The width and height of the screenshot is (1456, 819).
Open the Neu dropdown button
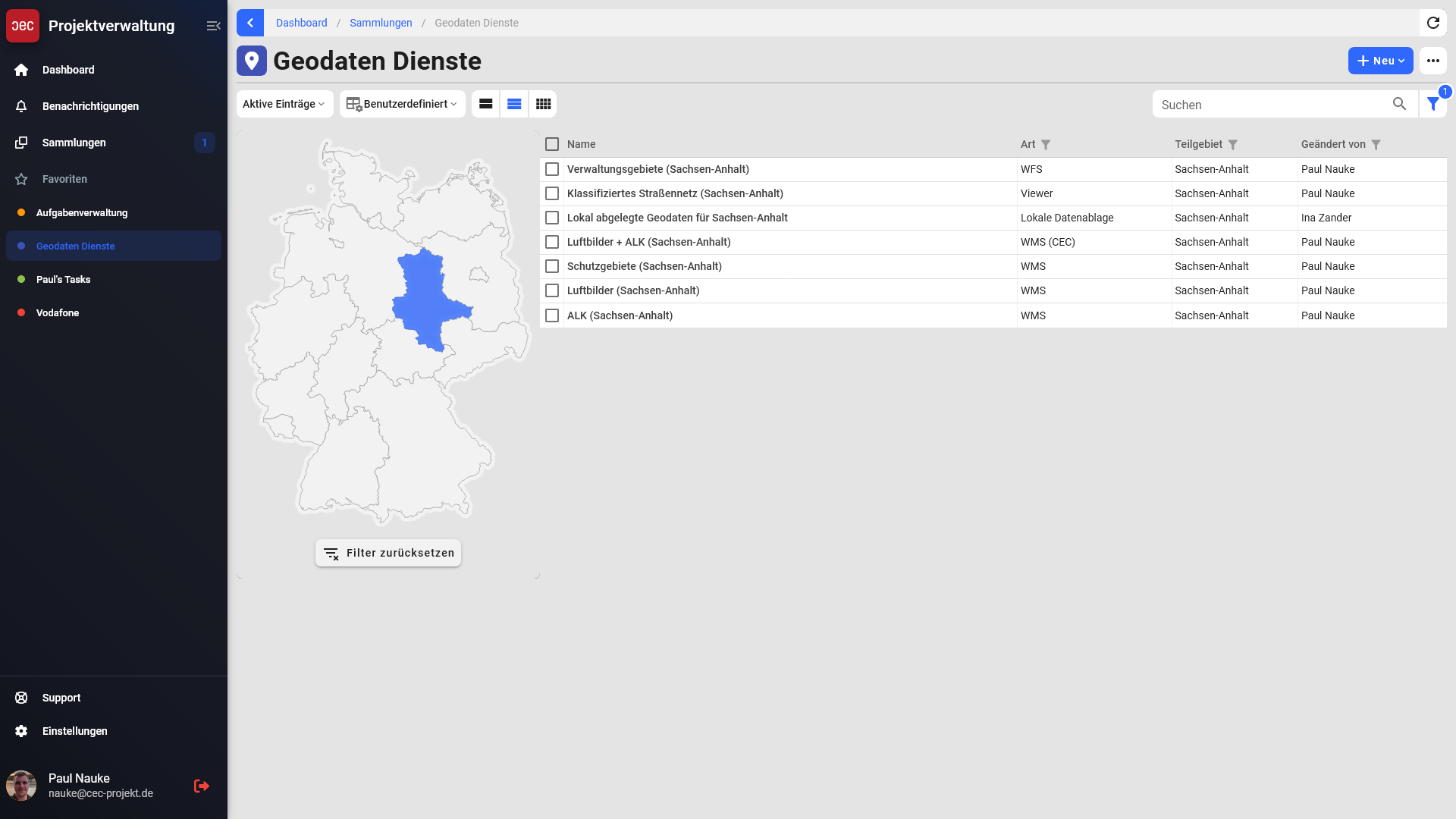click(x=1380, y=61)
